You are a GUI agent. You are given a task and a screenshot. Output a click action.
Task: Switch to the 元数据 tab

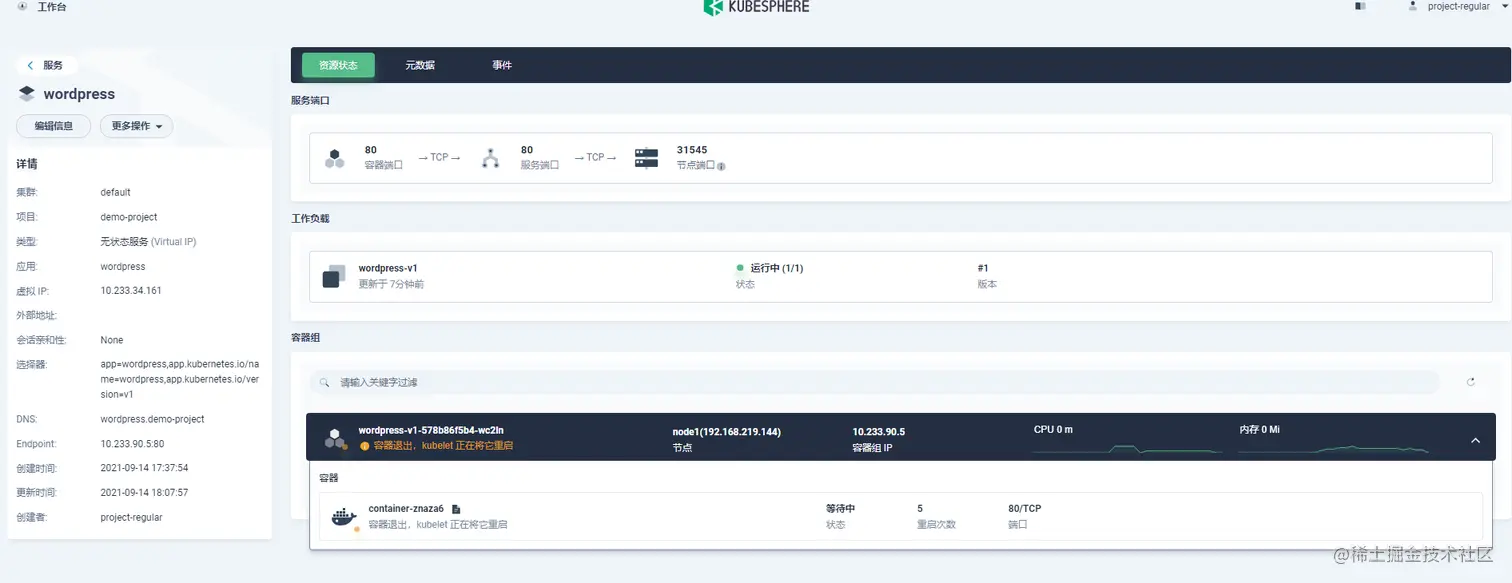pyautogui.click(x=420, y=65)
